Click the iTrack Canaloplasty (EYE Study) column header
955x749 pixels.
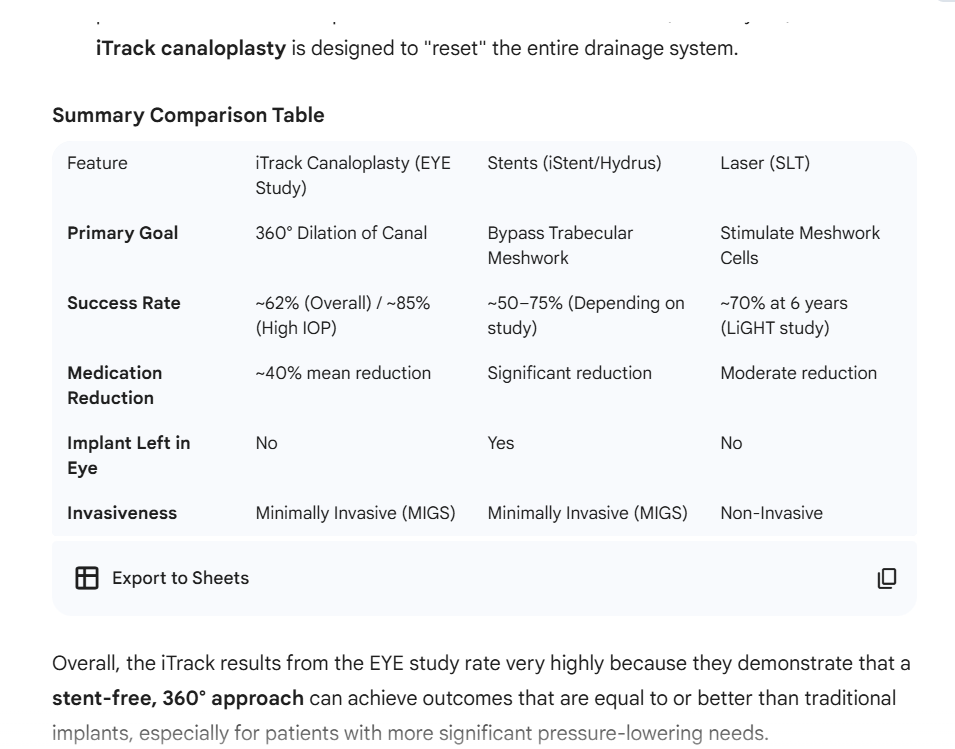click(x=353, y=175)
